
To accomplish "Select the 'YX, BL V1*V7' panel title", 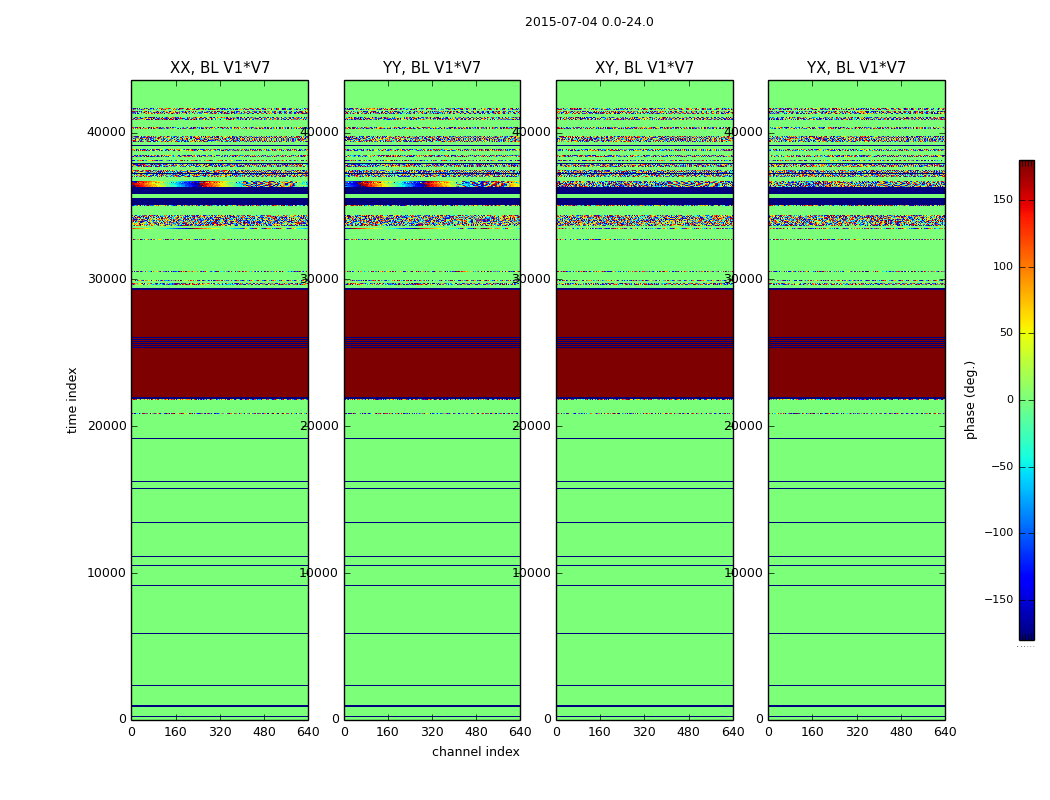I will (856, 68).
